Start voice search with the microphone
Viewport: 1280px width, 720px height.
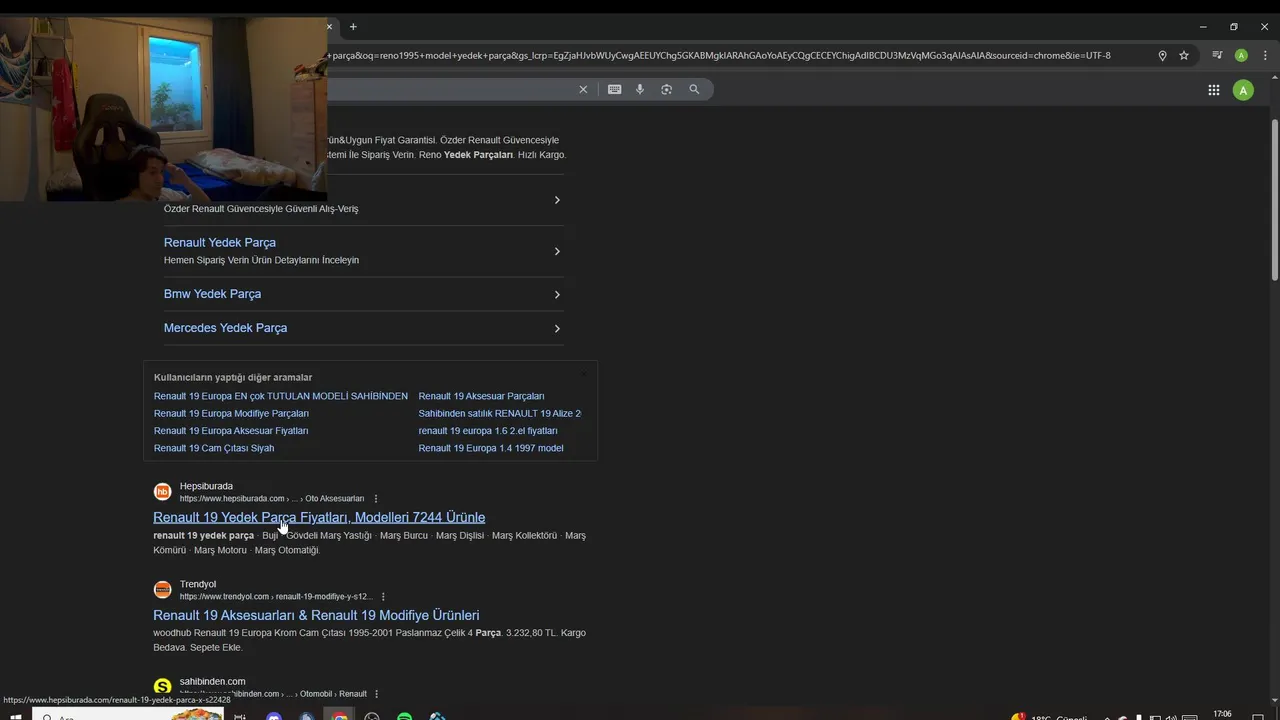point(640,90)
